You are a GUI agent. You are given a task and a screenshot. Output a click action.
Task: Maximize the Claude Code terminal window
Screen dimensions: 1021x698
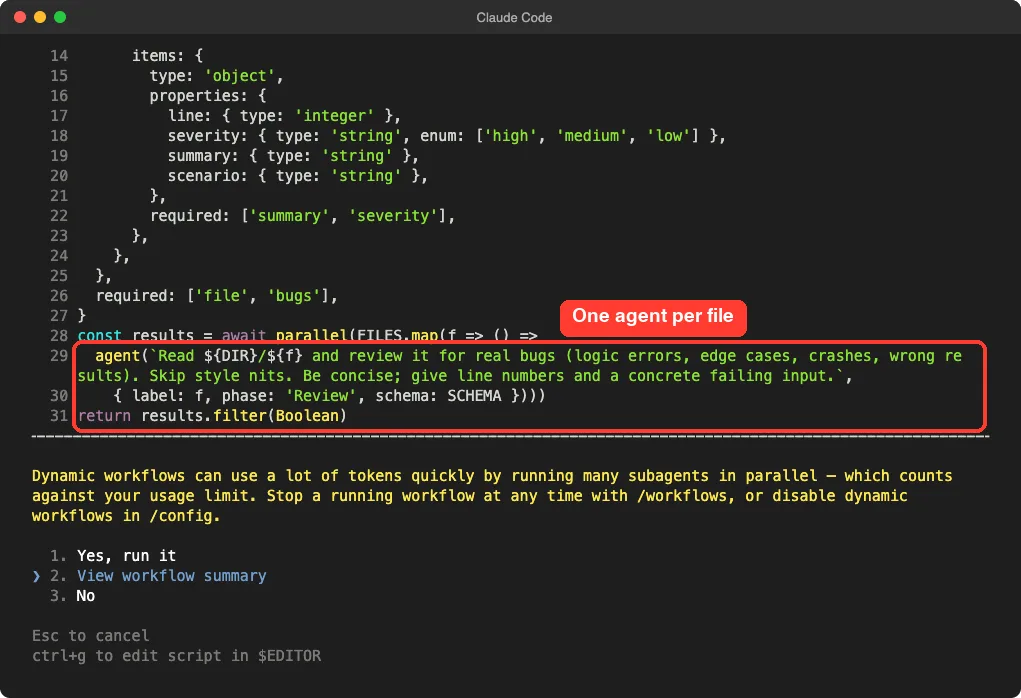click(60, 17)
